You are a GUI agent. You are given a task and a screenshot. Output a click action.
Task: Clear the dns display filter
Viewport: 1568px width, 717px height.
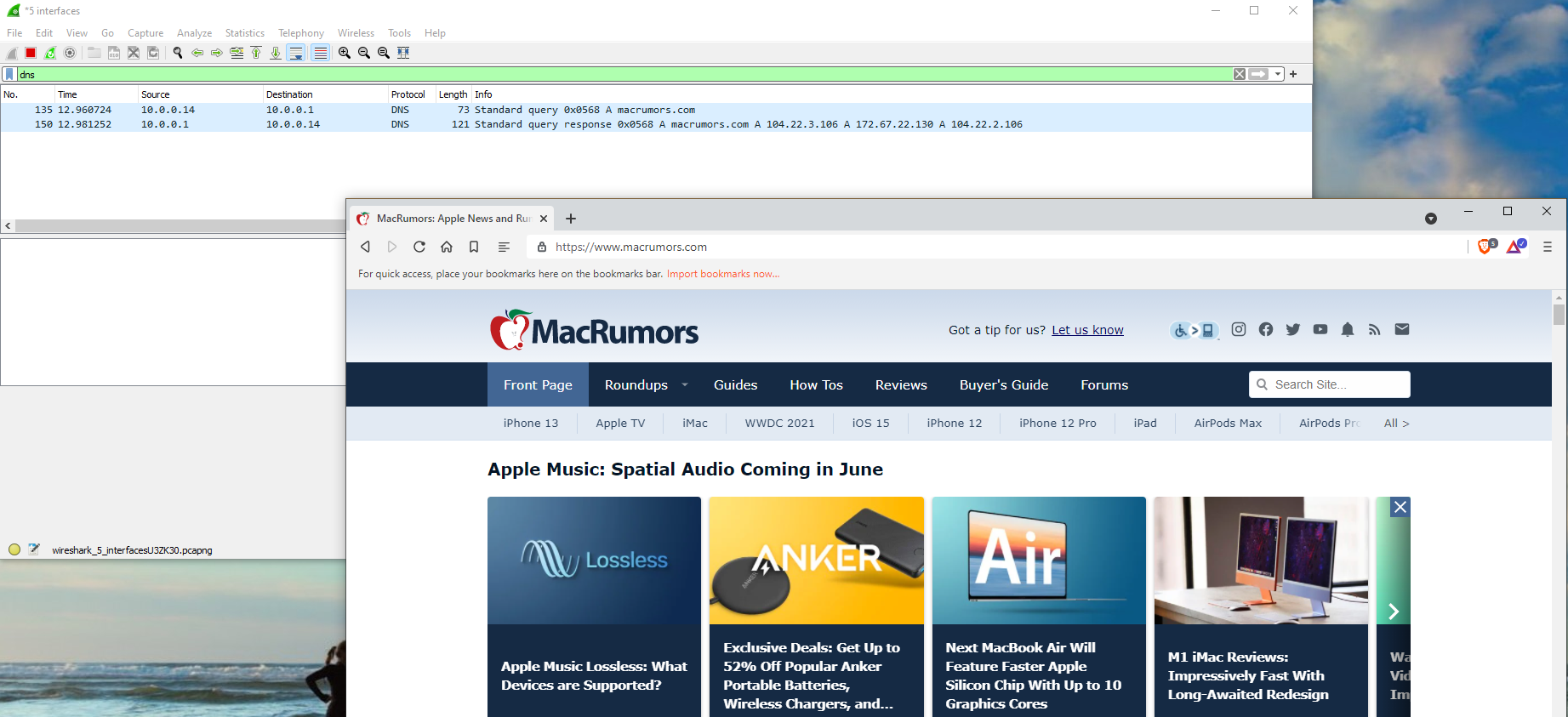(1240, 74)
